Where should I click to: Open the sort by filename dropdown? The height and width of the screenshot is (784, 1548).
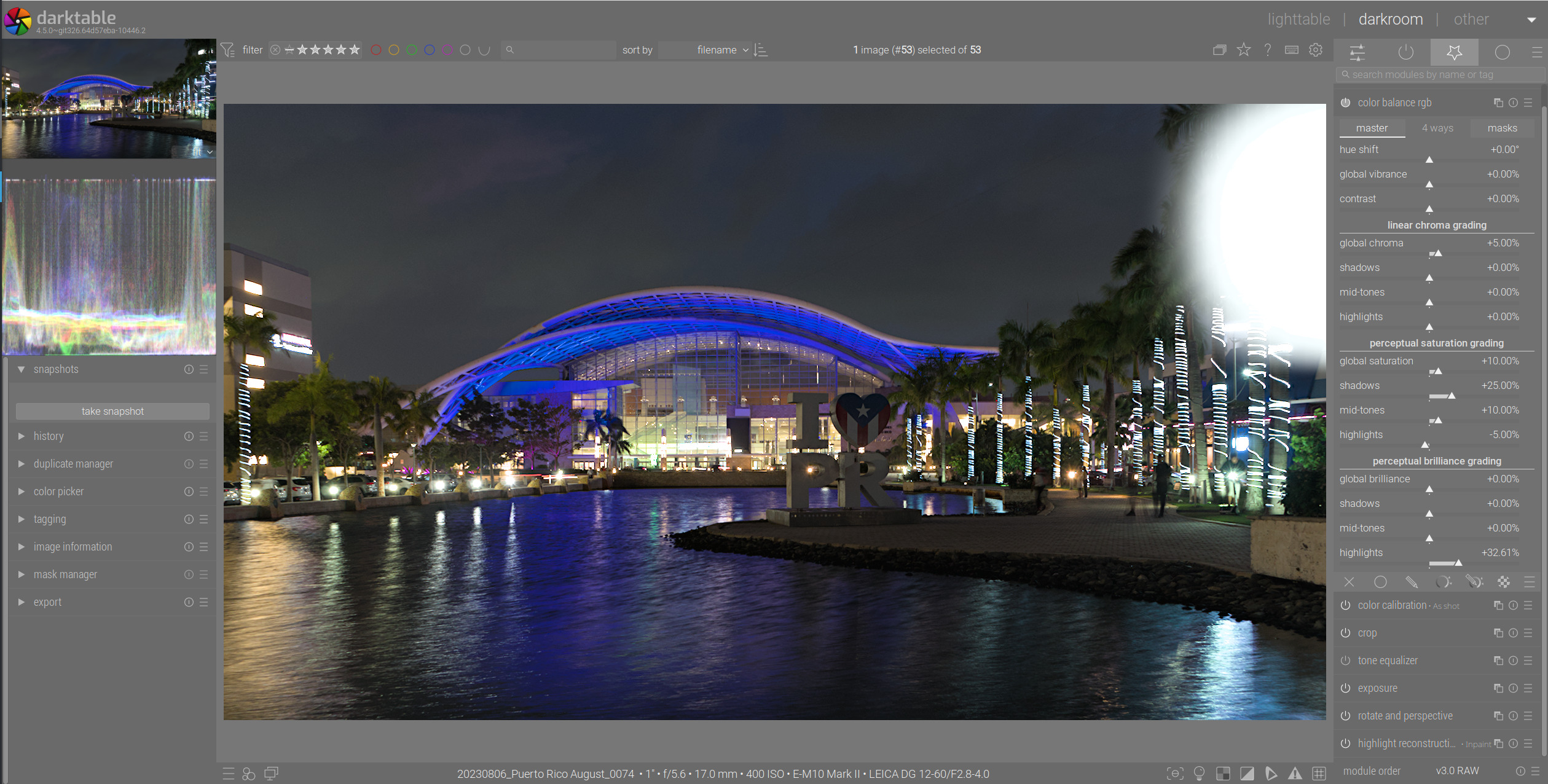[717, 50]
